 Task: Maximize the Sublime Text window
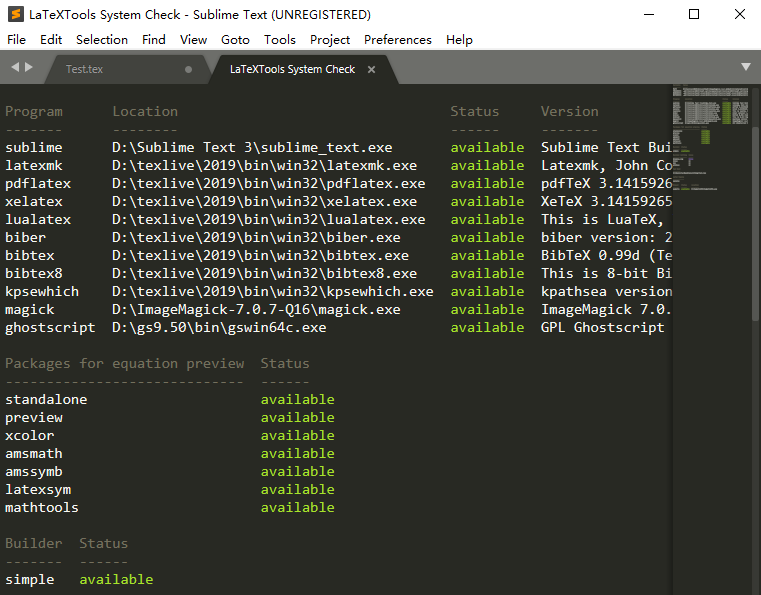tap(694, 15)
